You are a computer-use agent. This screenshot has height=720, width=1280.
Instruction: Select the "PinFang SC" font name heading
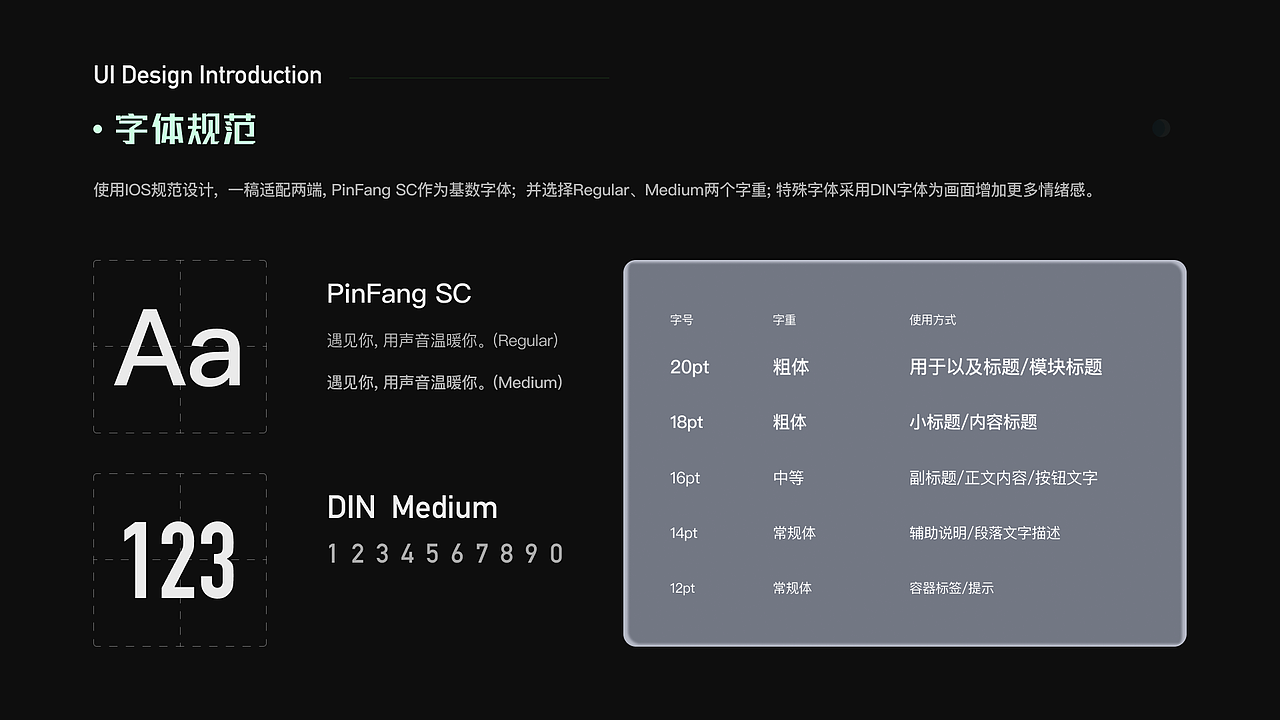pos(398,293)
